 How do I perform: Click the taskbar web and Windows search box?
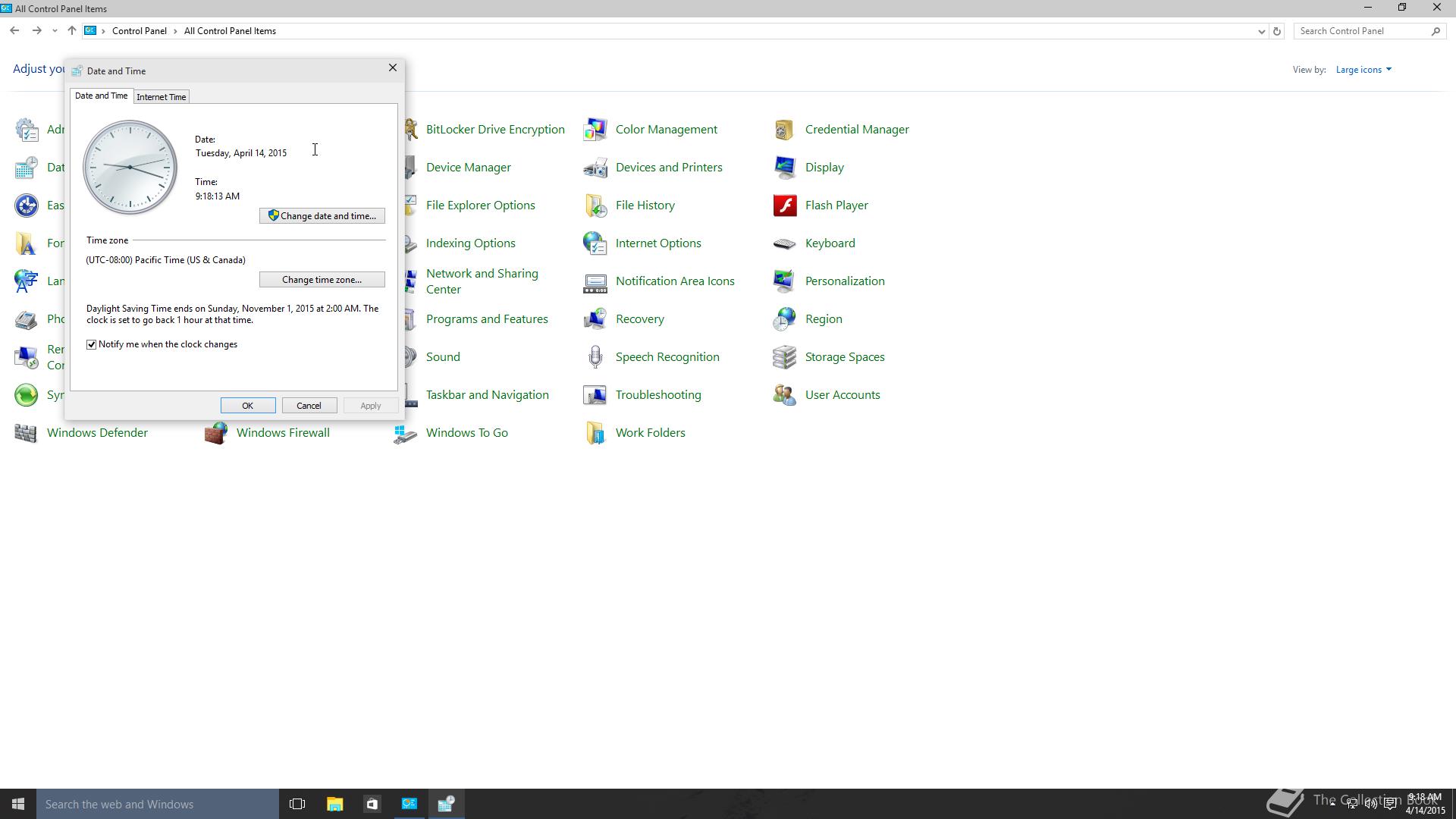click(x=158, y=804)
